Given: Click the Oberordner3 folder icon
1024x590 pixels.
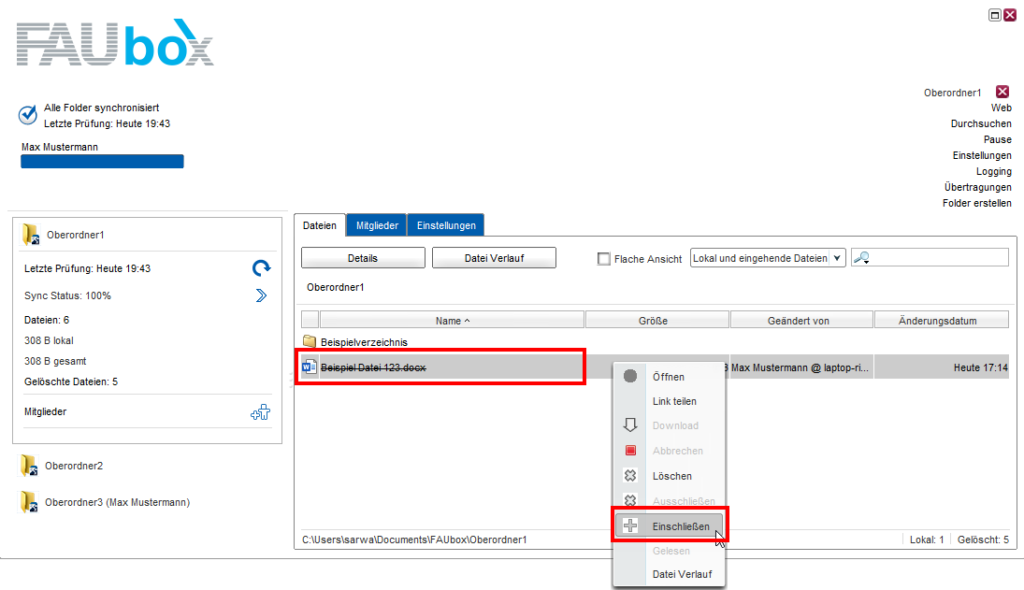Looking at the screenshot, I should click(30, 502).
